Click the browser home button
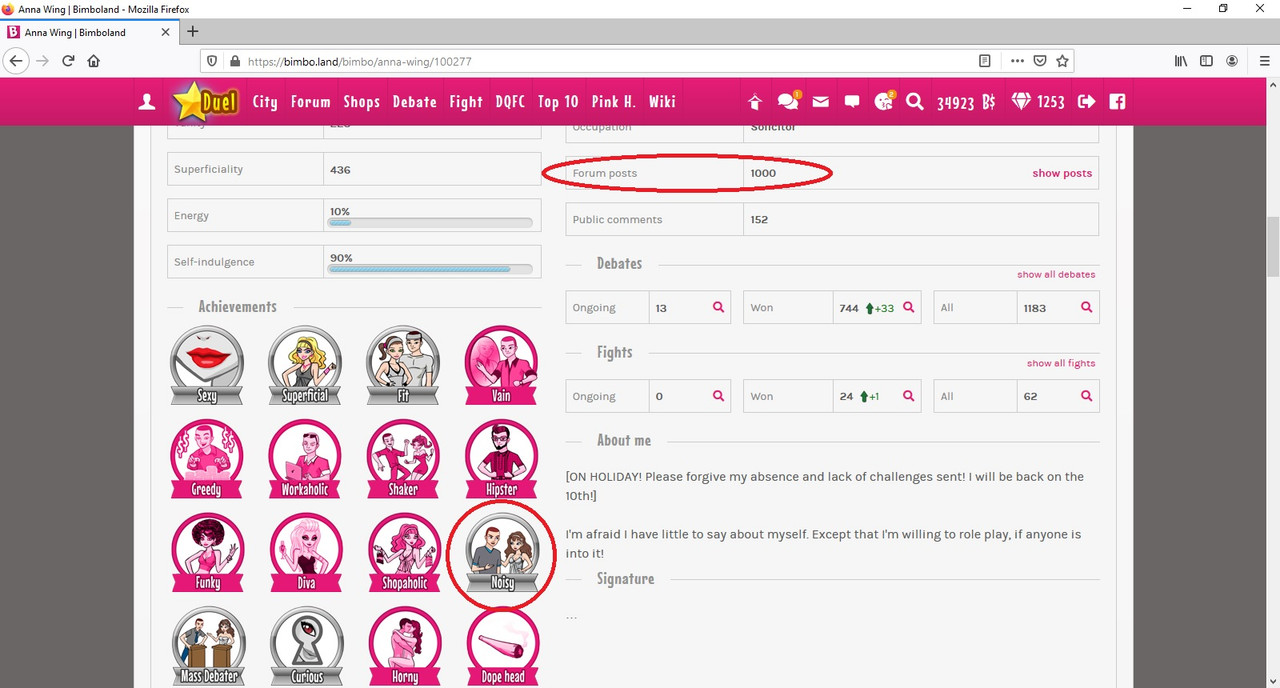This screenshot has height=688, width=1280. (x=94, y=61)
